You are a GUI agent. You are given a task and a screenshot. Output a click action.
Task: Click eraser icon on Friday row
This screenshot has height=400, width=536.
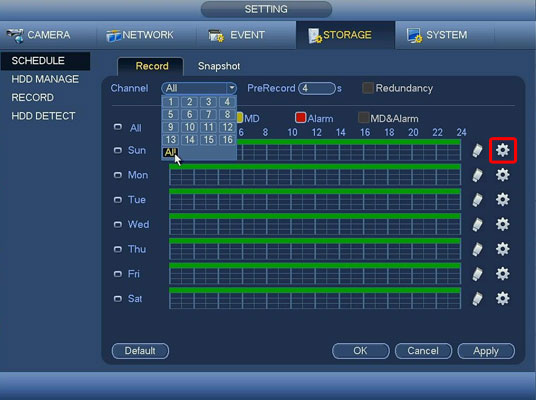(478, 274)
